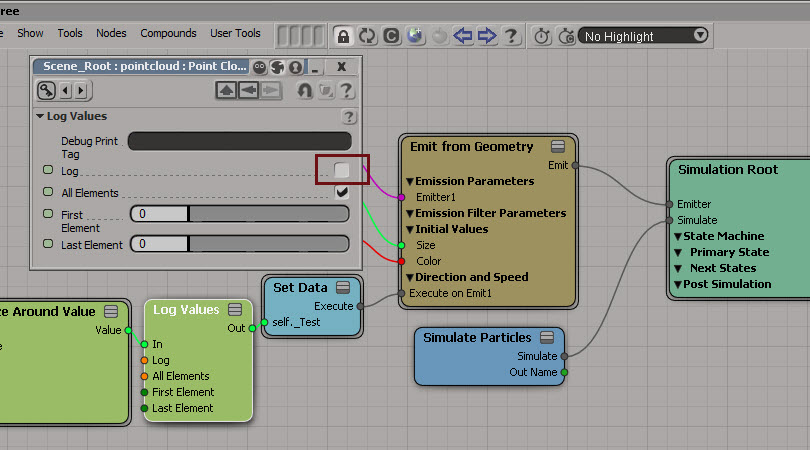Open toolbar help question mark icon
The image size is (810, 450).
pos(511,36)
